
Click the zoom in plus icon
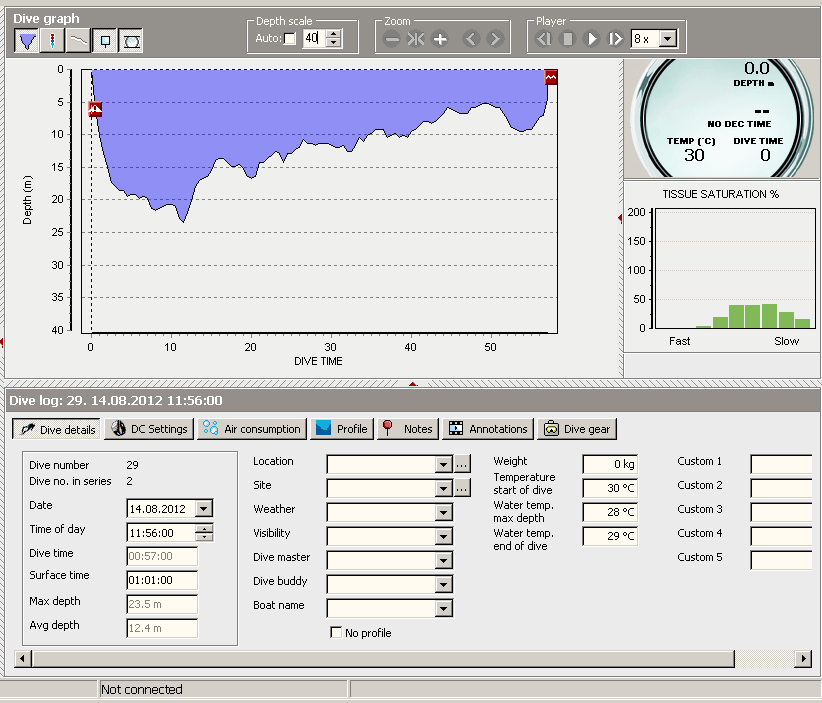pyautogui.click(x=440, y=39)
